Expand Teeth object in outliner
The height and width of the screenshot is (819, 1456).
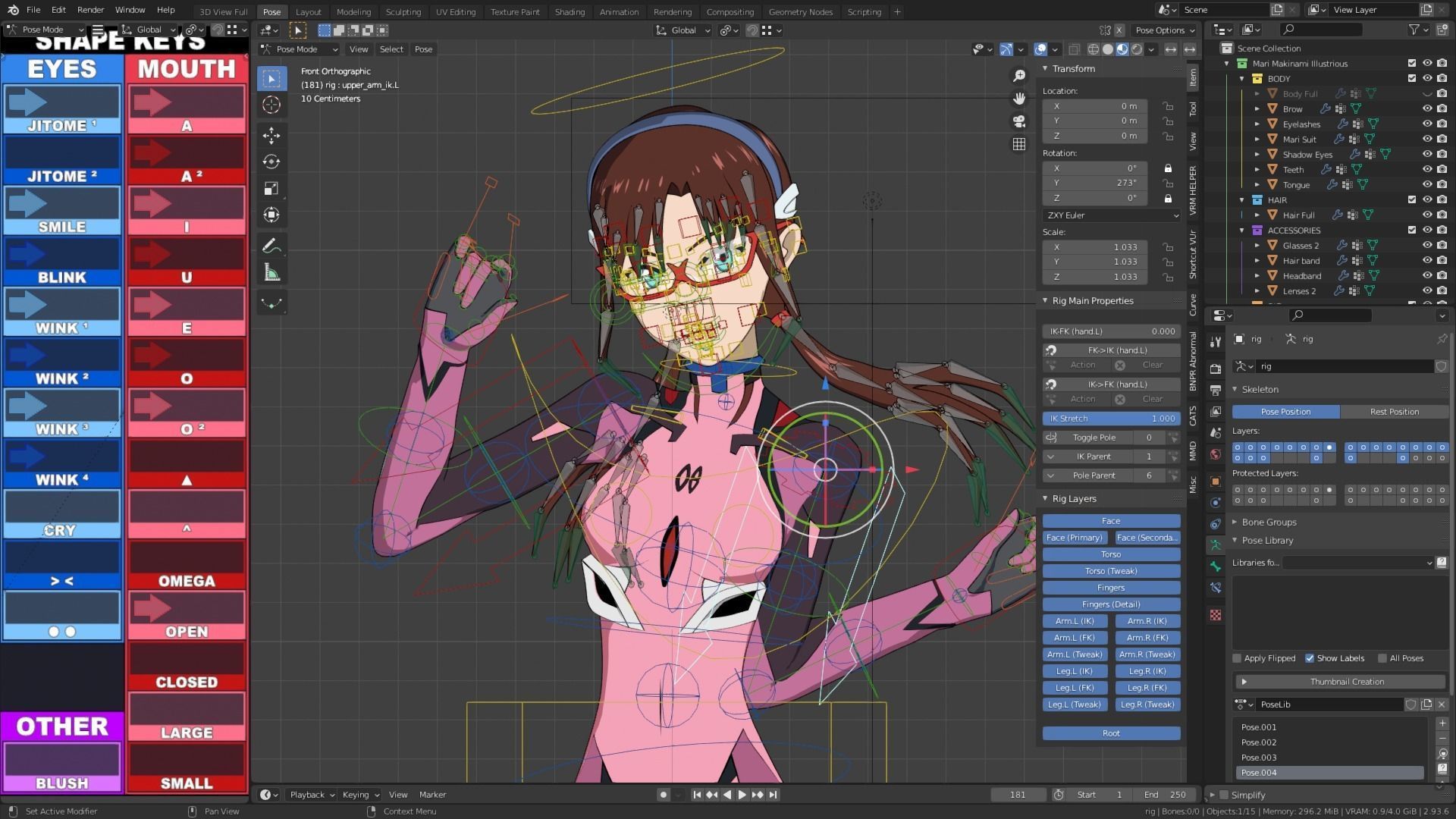(1257, 169)
